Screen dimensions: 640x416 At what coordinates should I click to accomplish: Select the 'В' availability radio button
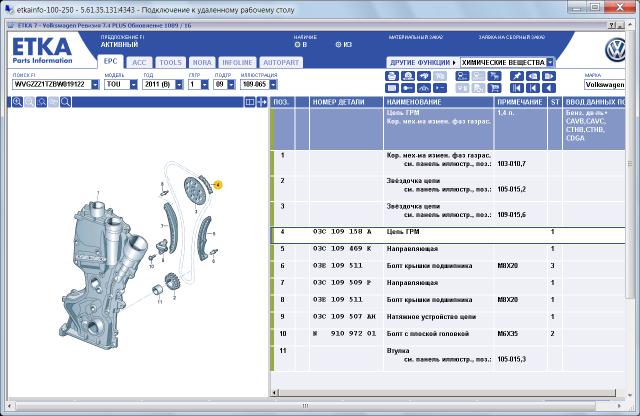click(297, 44)
